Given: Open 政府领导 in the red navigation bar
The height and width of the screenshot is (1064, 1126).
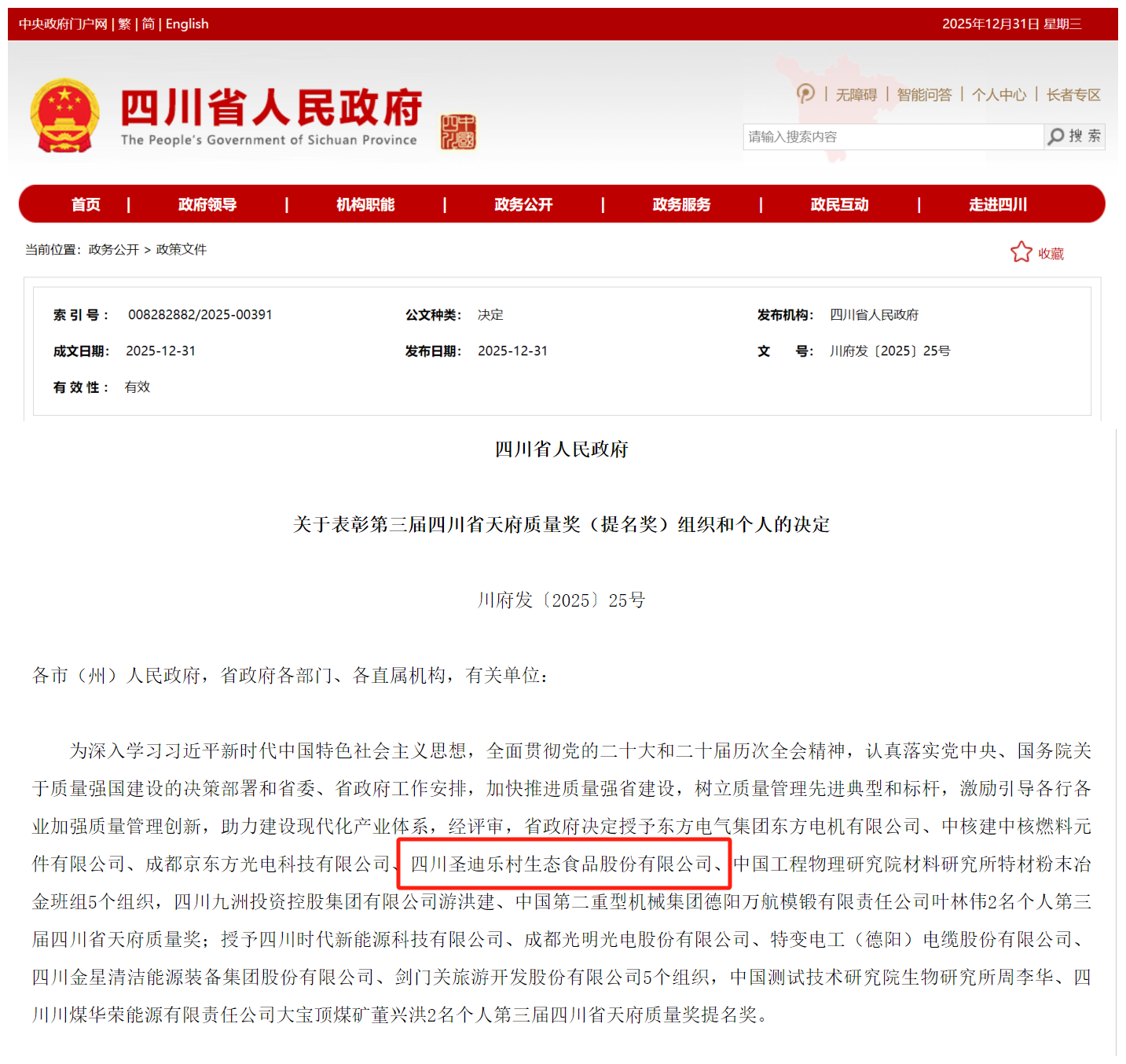Looking at the screenshot, I should coord(206,204).
